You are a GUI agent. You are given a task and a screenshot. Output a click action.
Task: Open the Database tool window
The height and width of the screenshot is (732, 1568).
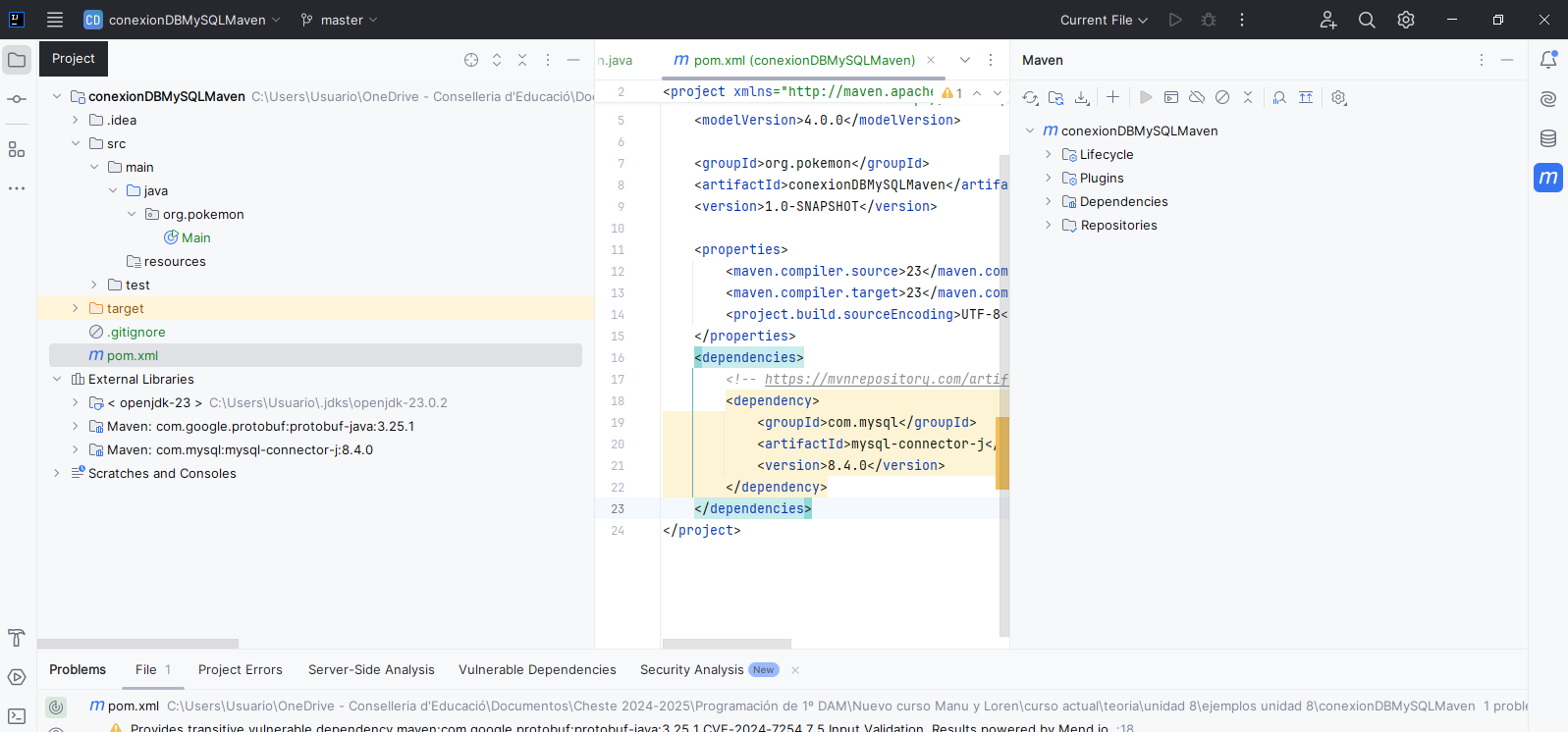point(1548,138)
